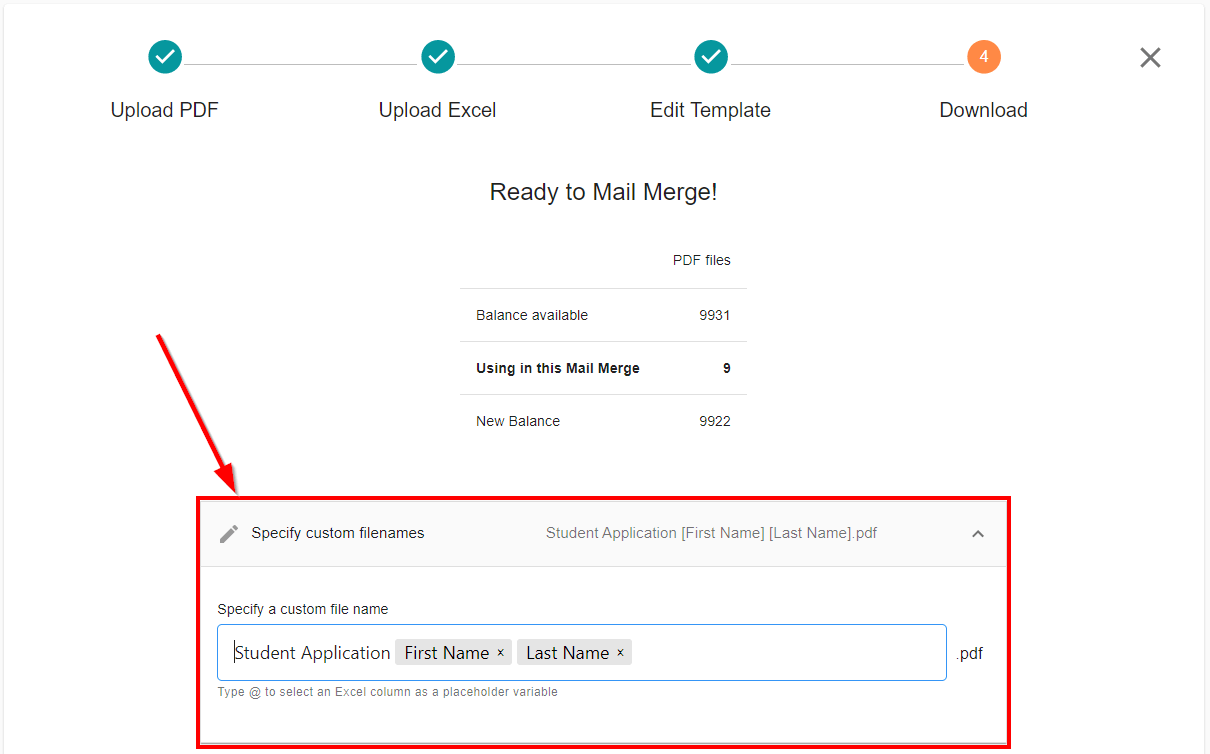Click the Upload Excel completed checkmark icon
This screenshot has height=754, width=1210.
pos(438,57)
